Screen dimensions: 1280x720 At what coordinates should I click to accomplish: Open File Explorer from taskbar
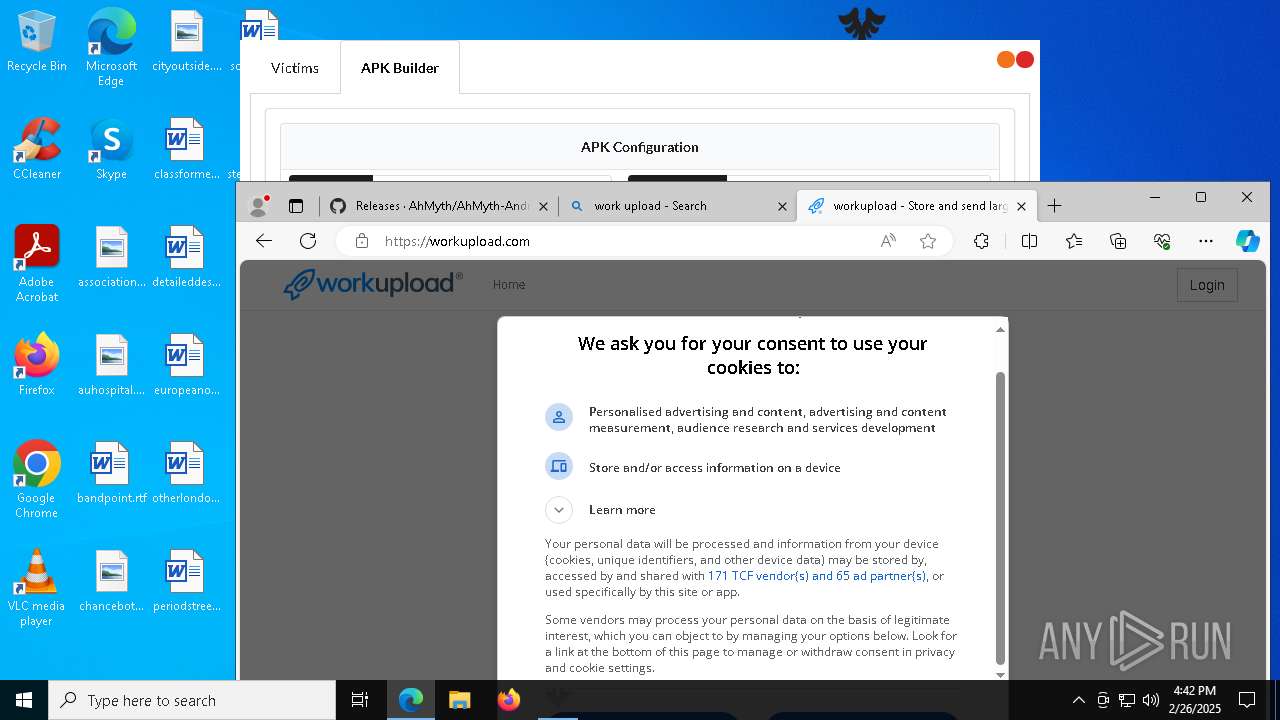click(x=459, y=700)
